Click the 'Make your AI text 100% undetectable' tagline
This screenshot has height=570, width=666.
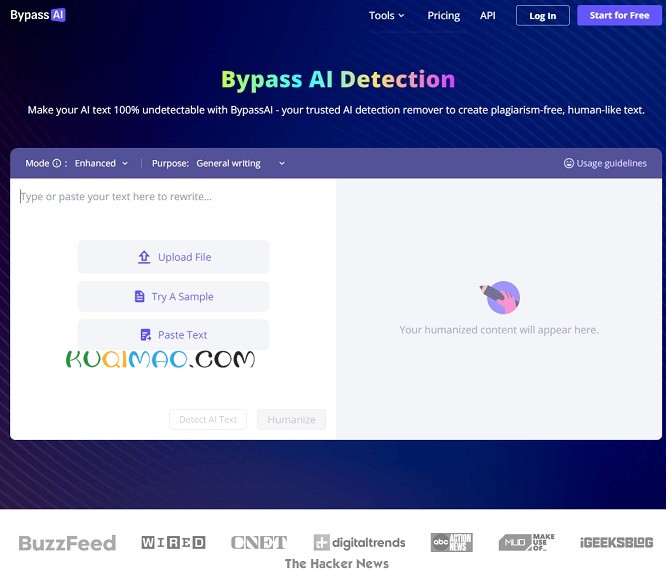click(336, 110)
